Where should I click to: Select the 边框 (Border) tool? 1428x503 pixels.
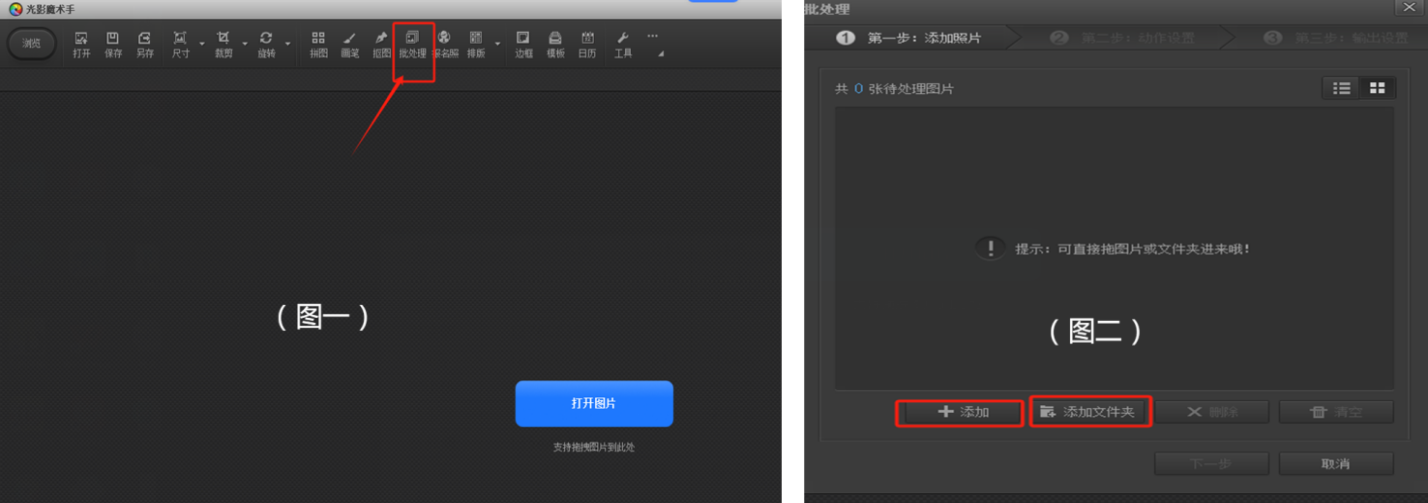coord(523,44)
